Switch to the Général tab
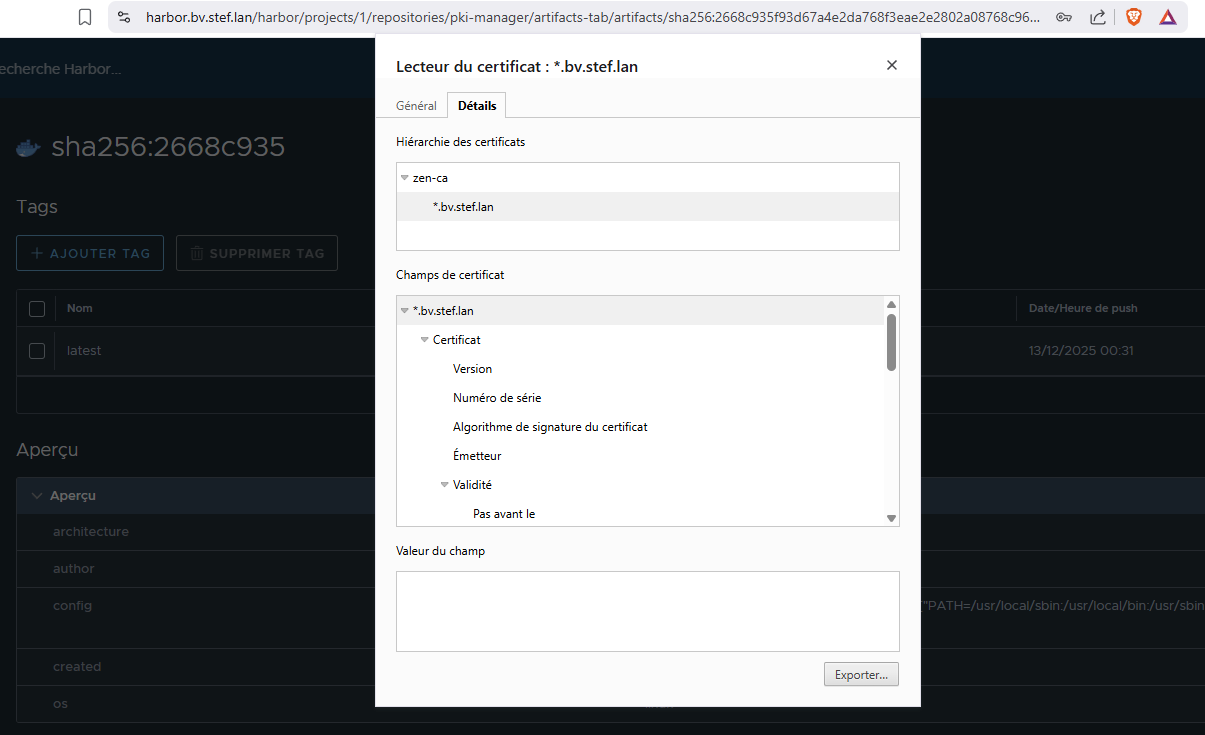The image size is (1205, 735). [416, 105]
